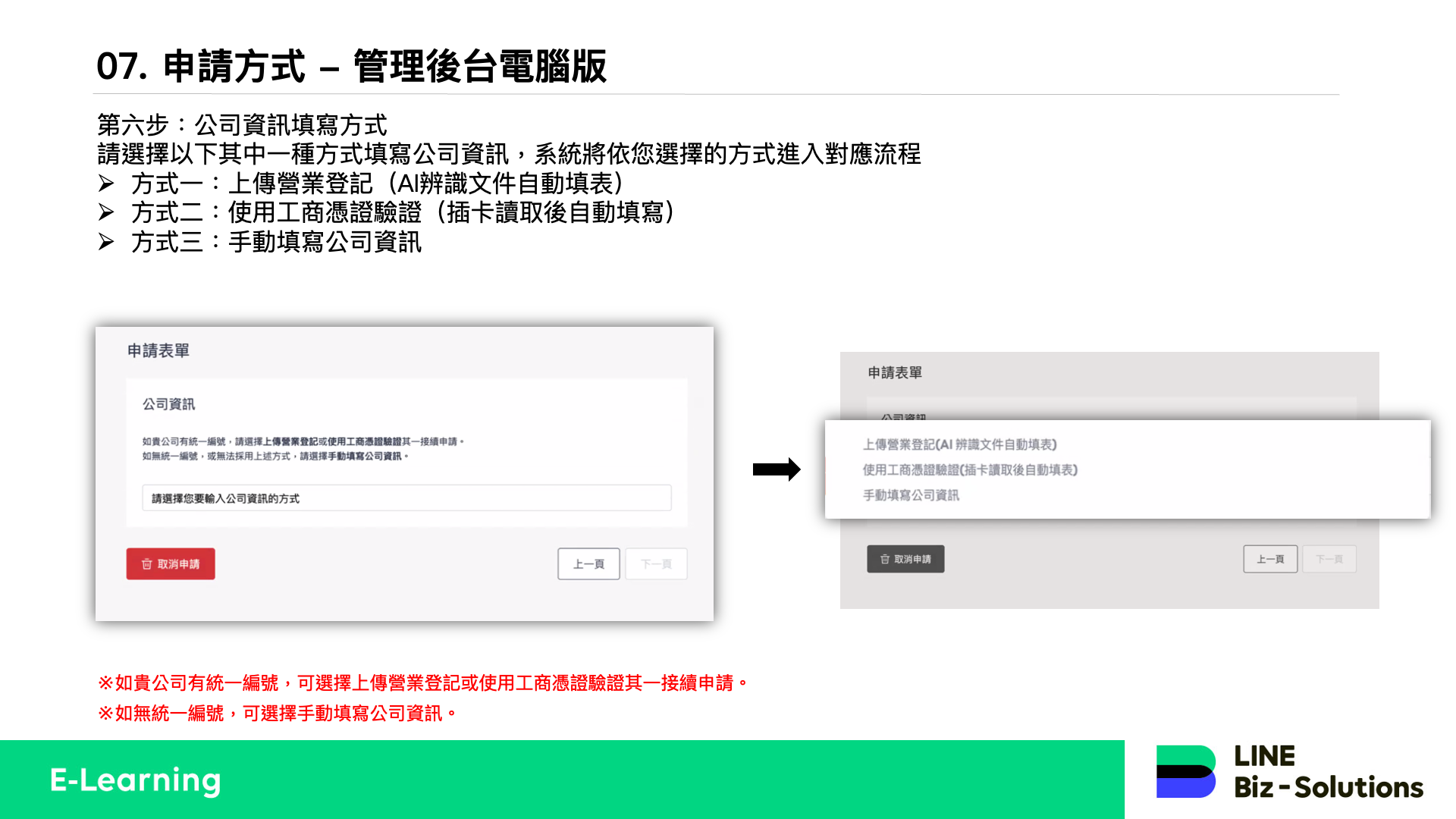The height and width of the screenshot is (819, 1456).
Task: Click 上一頁 button in left form
Action: pos(588,564)
